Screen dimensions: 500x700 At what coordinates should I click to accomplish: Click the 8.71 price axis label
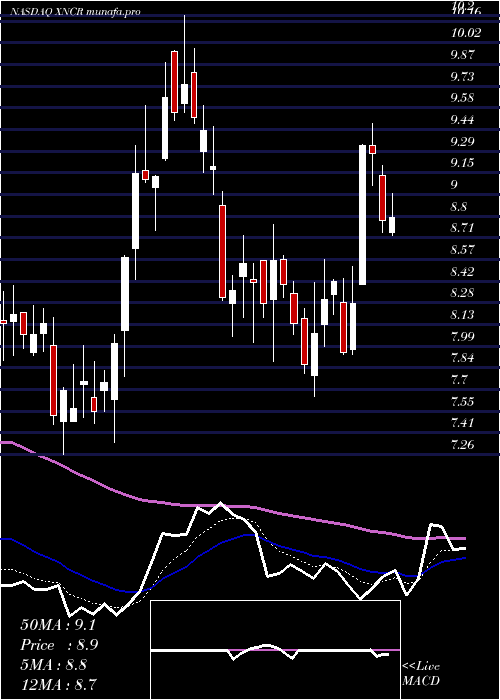pos(462,228)
